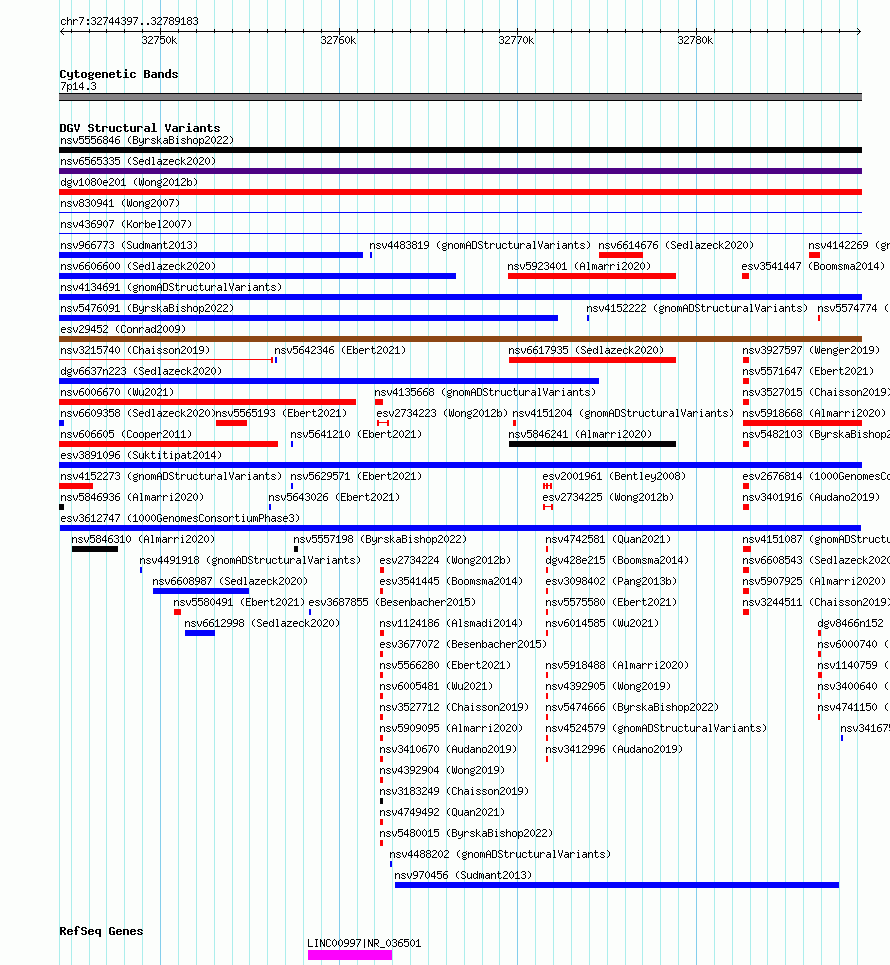
Task: Open nsv5918488 (Almarri2020) label
Action: point(617,665)
